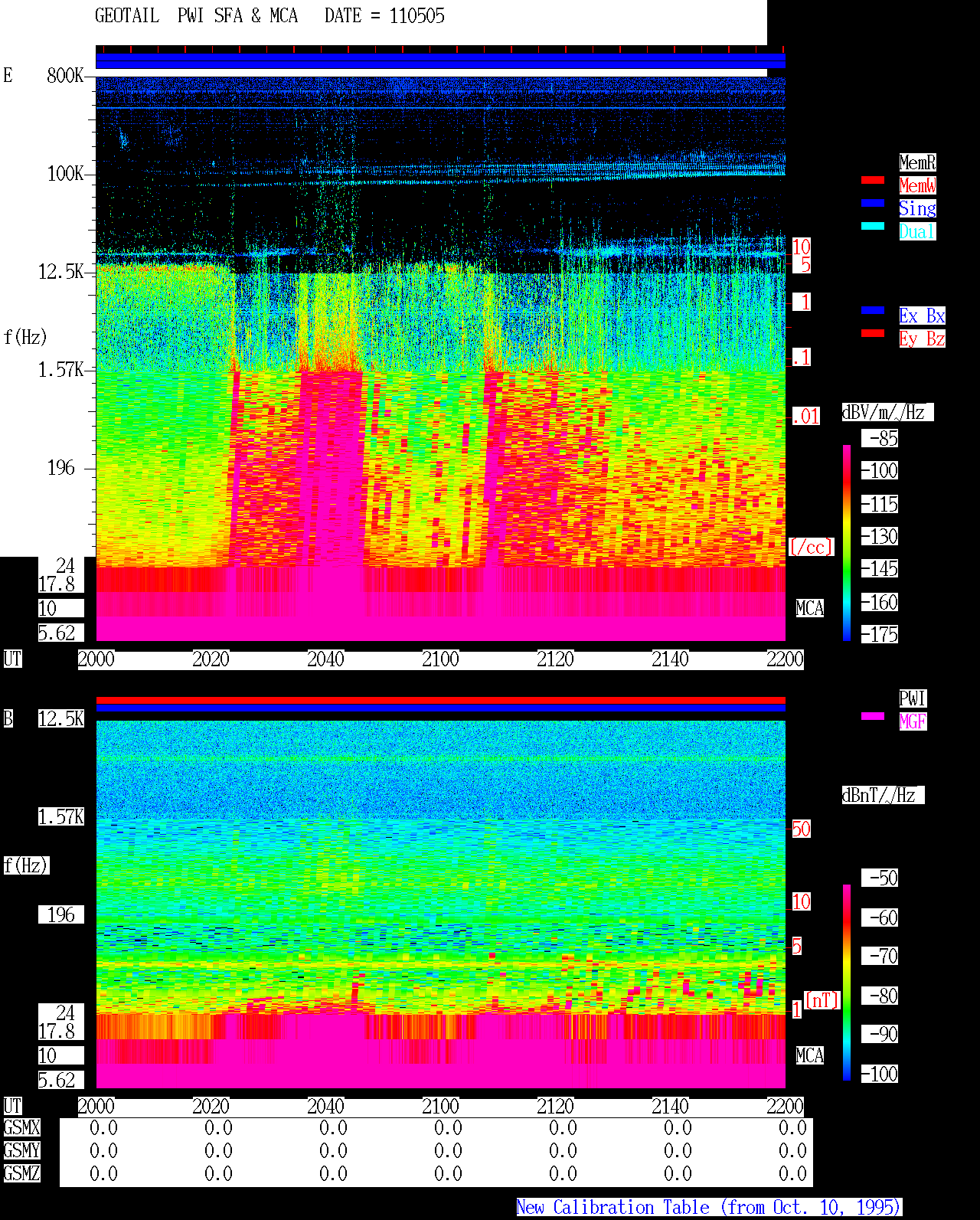The height and width of the screenshot is (1220, 980).
Task: Click the lower panel MCA label
Action: click(x=810, y=1056)
